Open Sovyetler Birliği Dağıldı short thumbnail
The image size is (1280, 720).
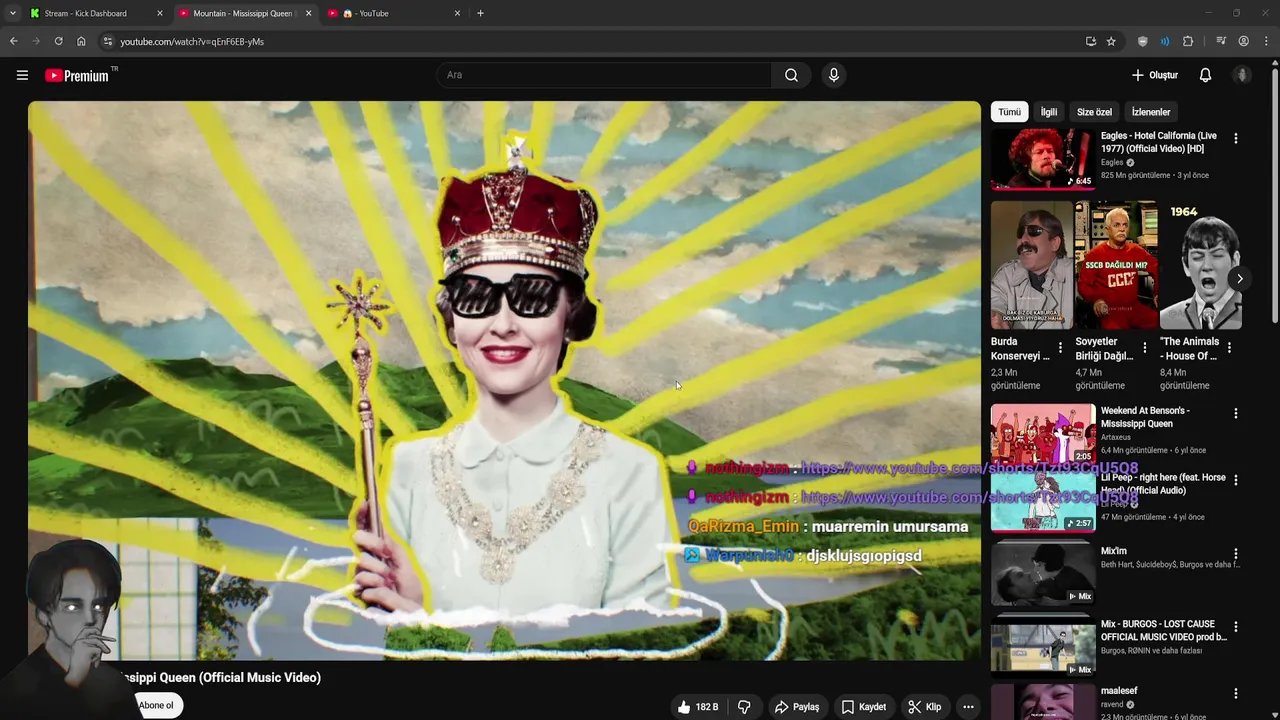point(1116,265)
